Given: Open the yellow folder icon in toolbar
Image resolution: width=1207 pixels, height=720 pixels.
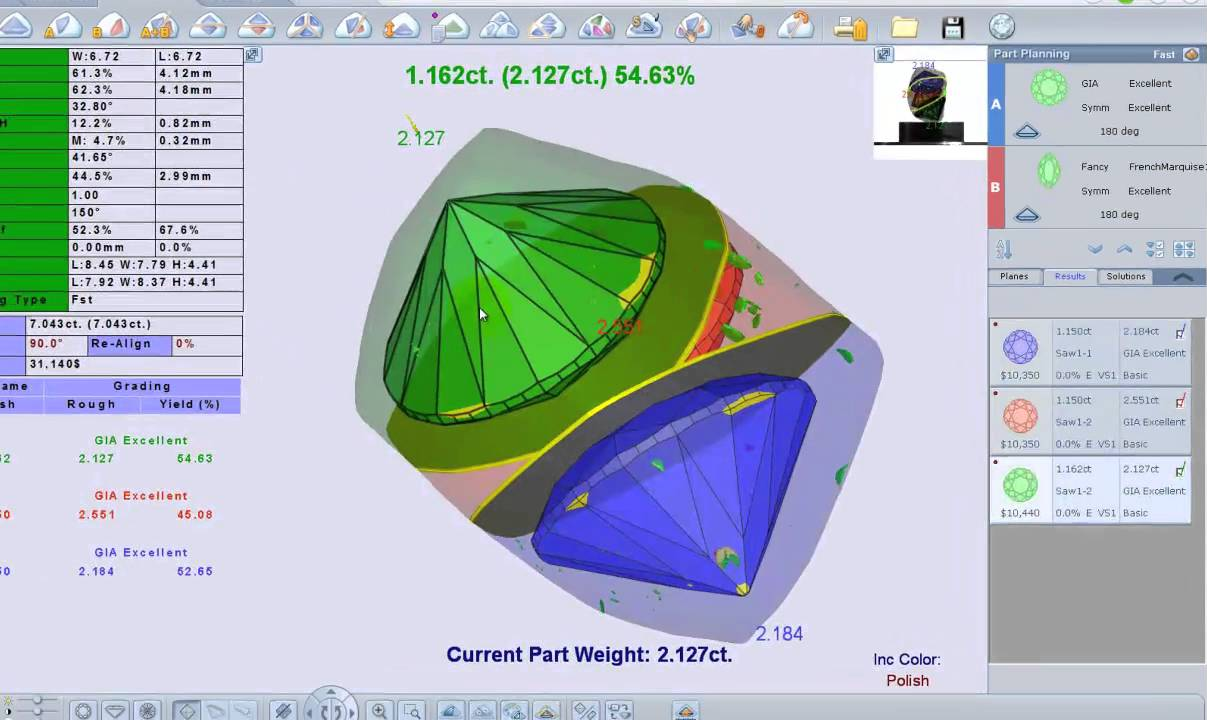Looking at the screenshot, I should point(905,27).
